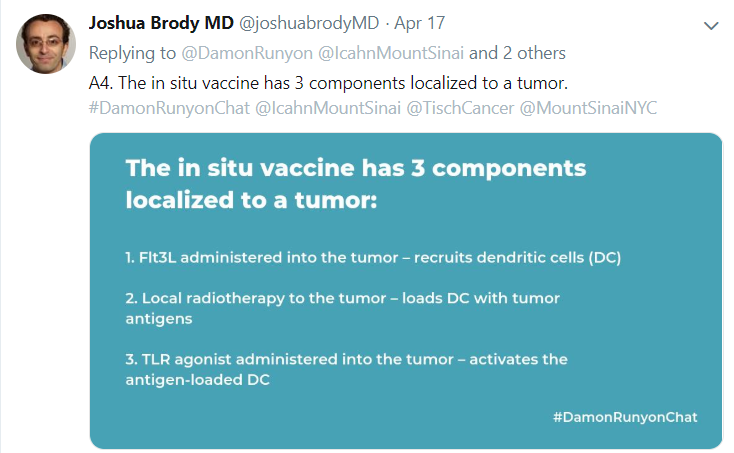Image resolution: width=734 pixels, height=453 pixels.
Task: Click the Local radiotherapy line in the image
Action: pos(343,308)
